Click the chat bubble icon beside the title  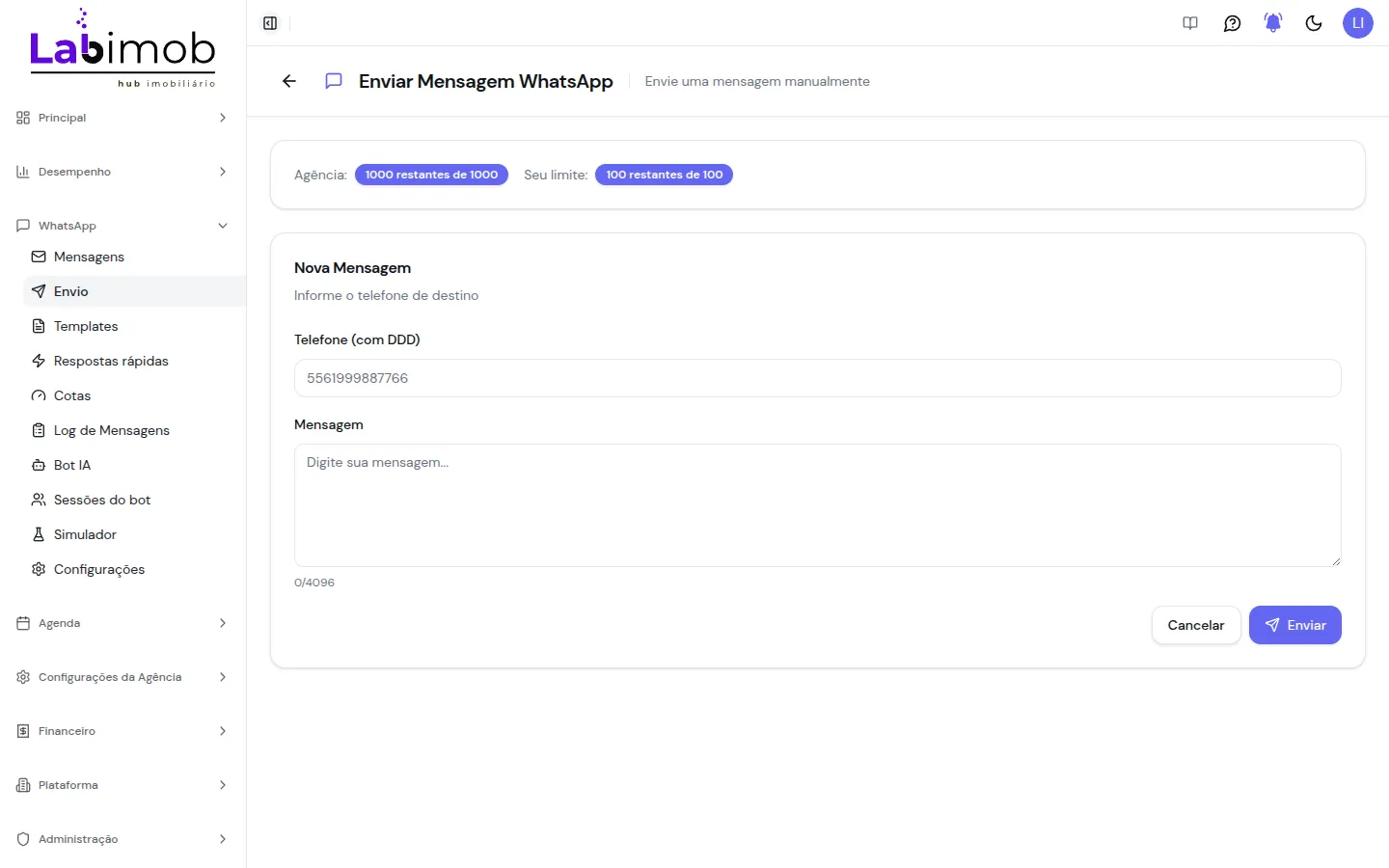coord(334,81)
